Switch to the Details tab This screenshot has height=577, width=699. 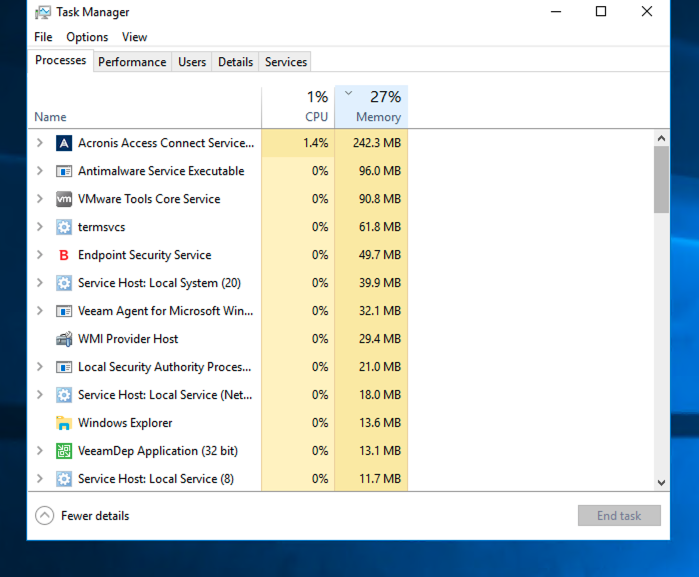235,62
